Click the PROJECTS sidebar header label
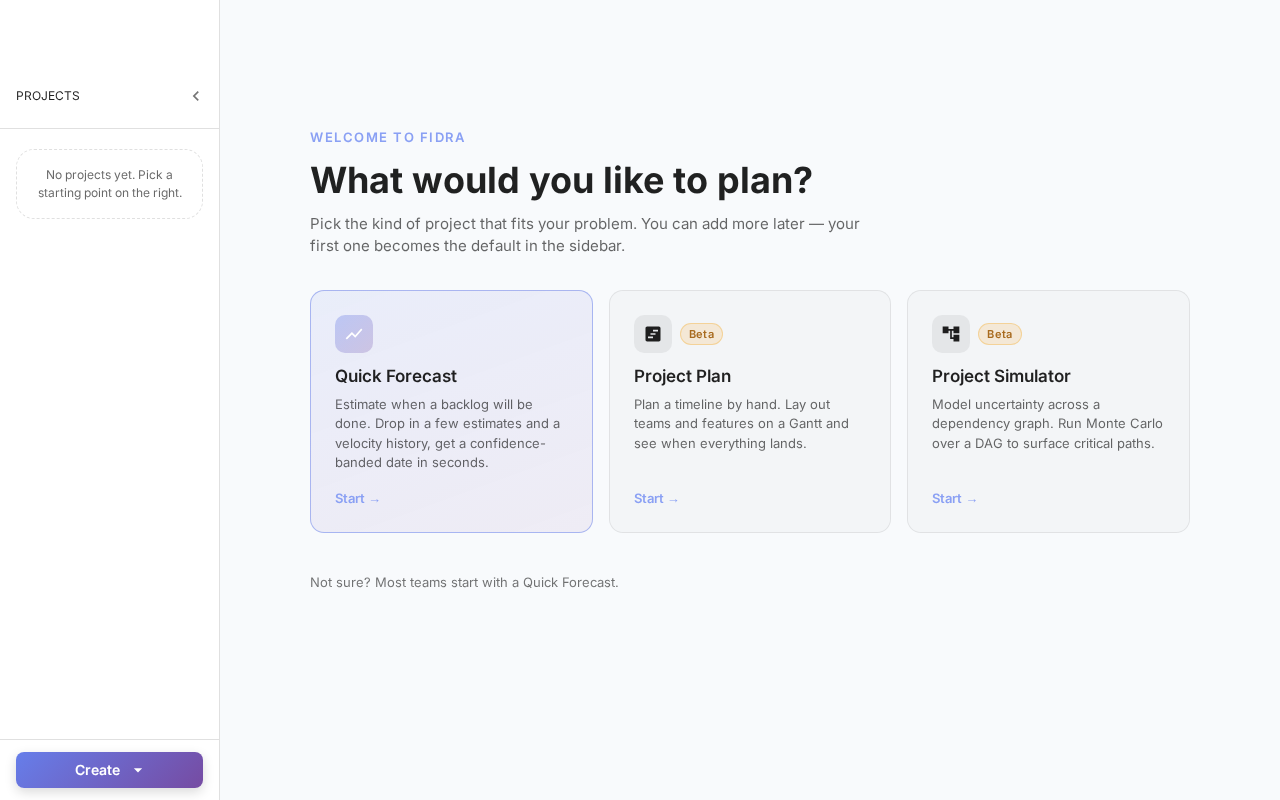 48,96
